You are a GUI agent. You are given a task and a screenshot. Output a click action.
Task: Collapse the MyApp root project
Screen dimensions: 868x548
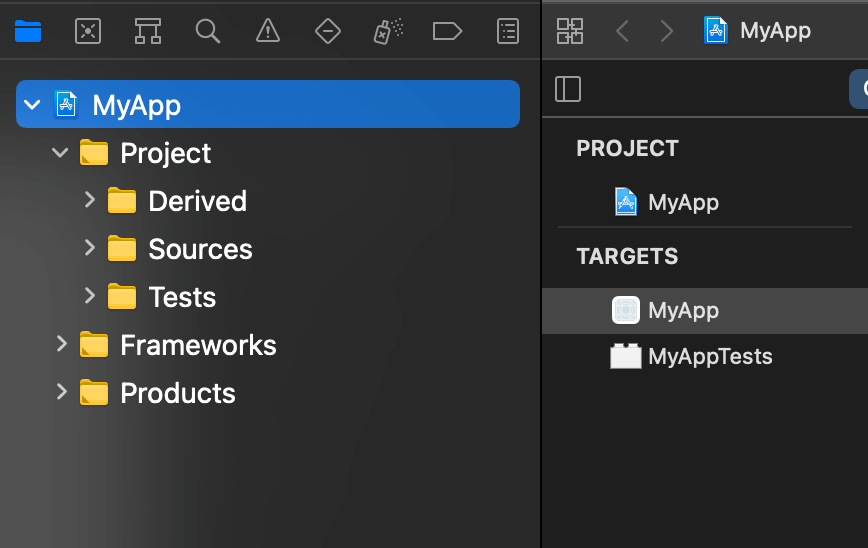[x=32, y=104]
